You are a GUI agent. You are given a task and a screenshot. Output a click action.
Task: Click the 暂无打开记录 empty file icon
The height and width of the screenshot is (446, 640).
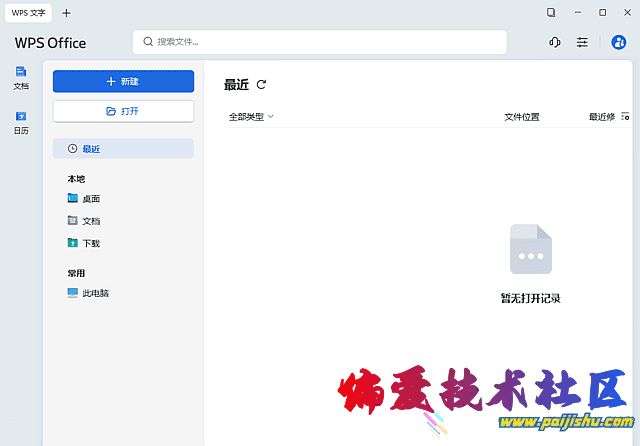(531, 249)
